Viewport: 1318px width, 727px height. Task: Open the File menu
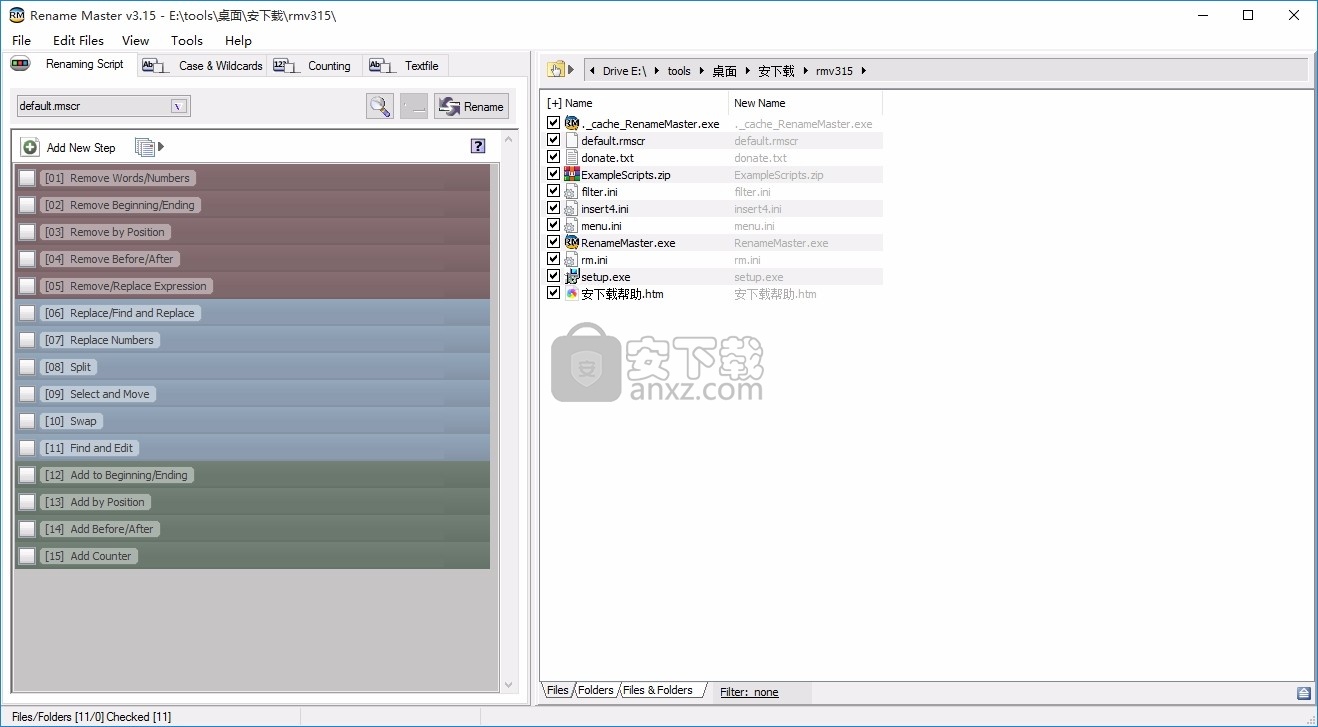pyautogui.click(x=21, y=41)
